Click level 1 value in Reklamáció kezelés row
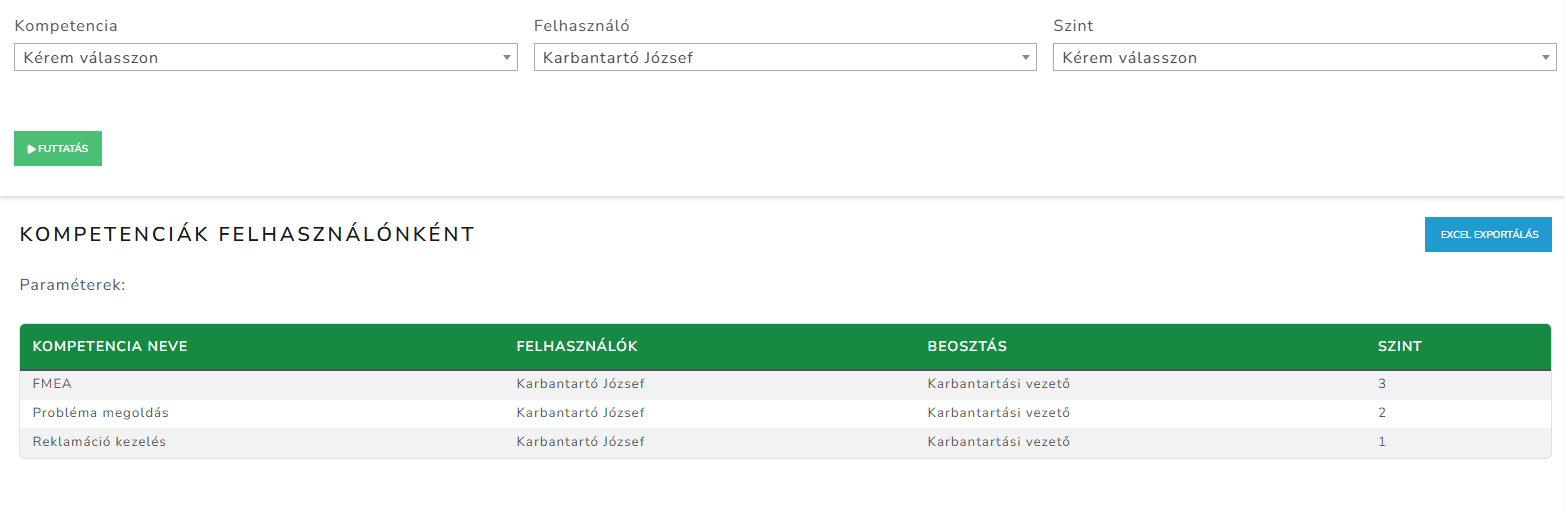 point(1382,441)
